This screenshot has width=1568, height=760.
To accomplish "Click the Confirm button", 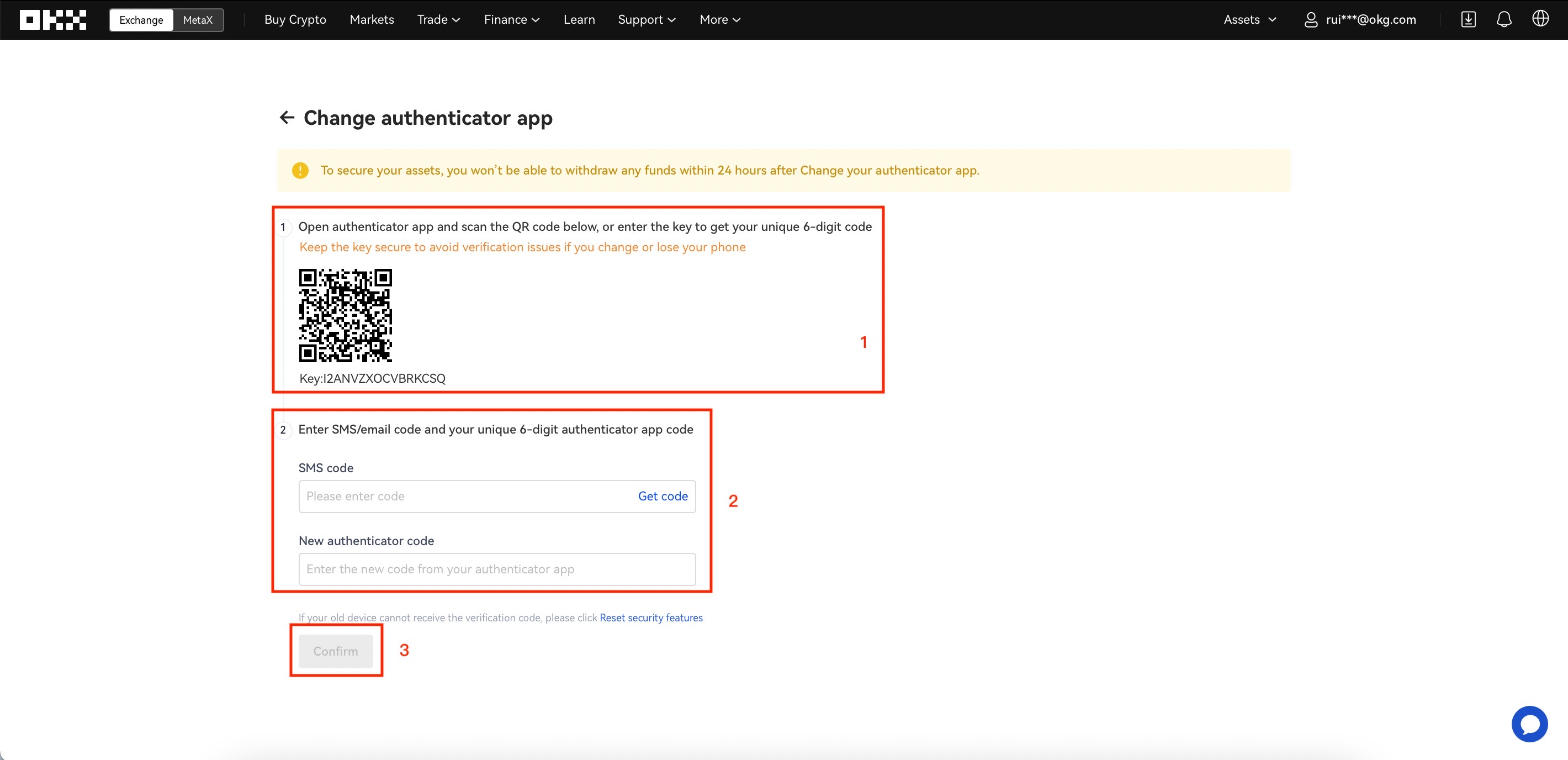I will click(x=335, y=651).
